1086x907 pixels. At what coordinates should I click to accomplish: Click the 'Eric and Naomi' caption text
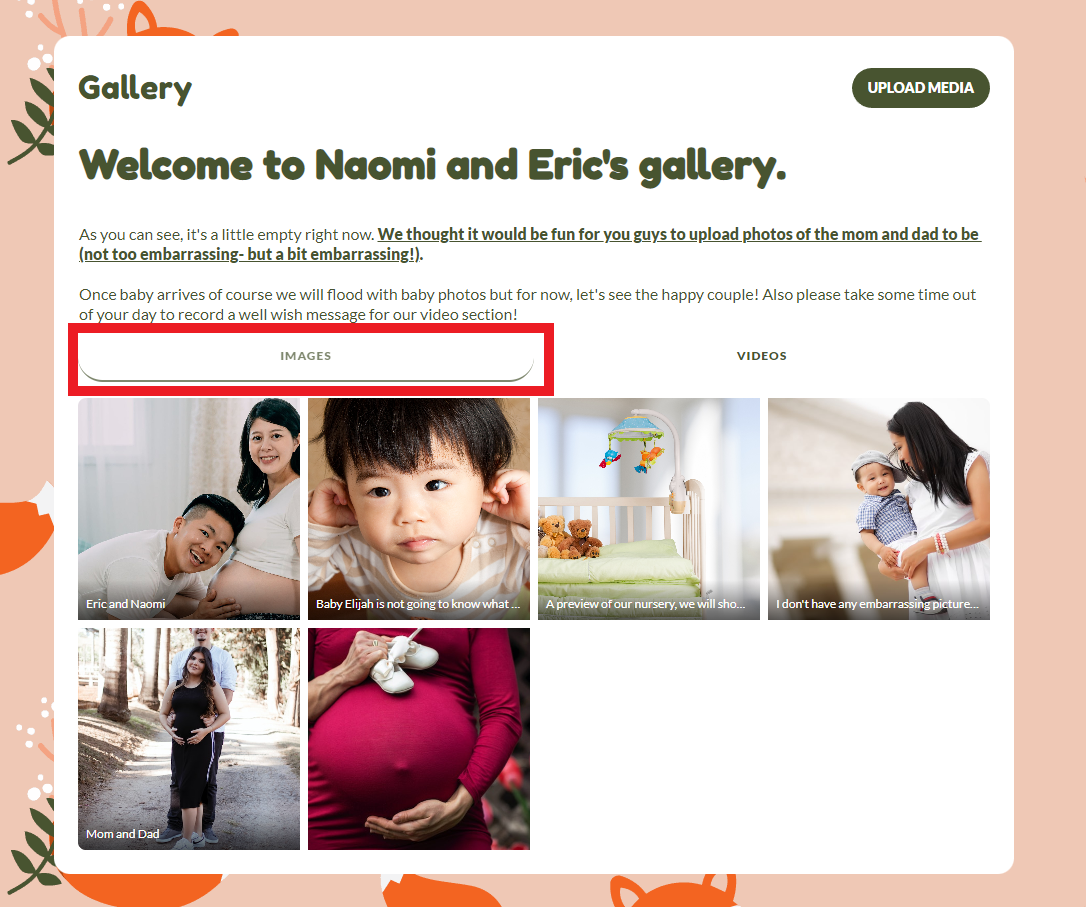125,604
